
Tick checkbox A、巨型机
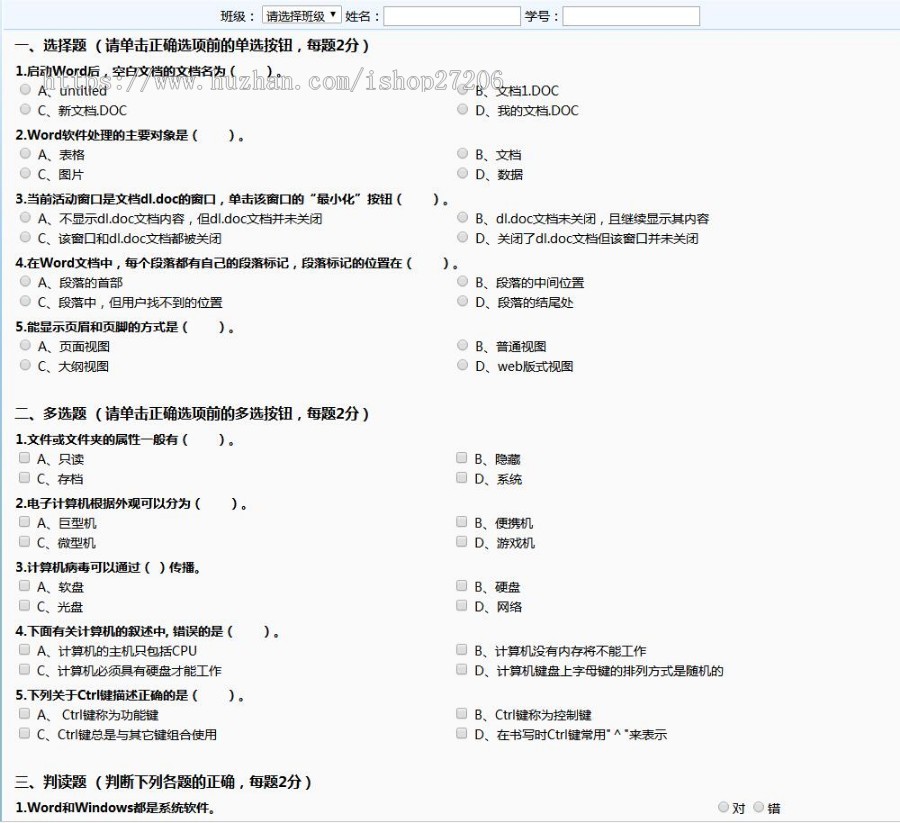point(24,522)
